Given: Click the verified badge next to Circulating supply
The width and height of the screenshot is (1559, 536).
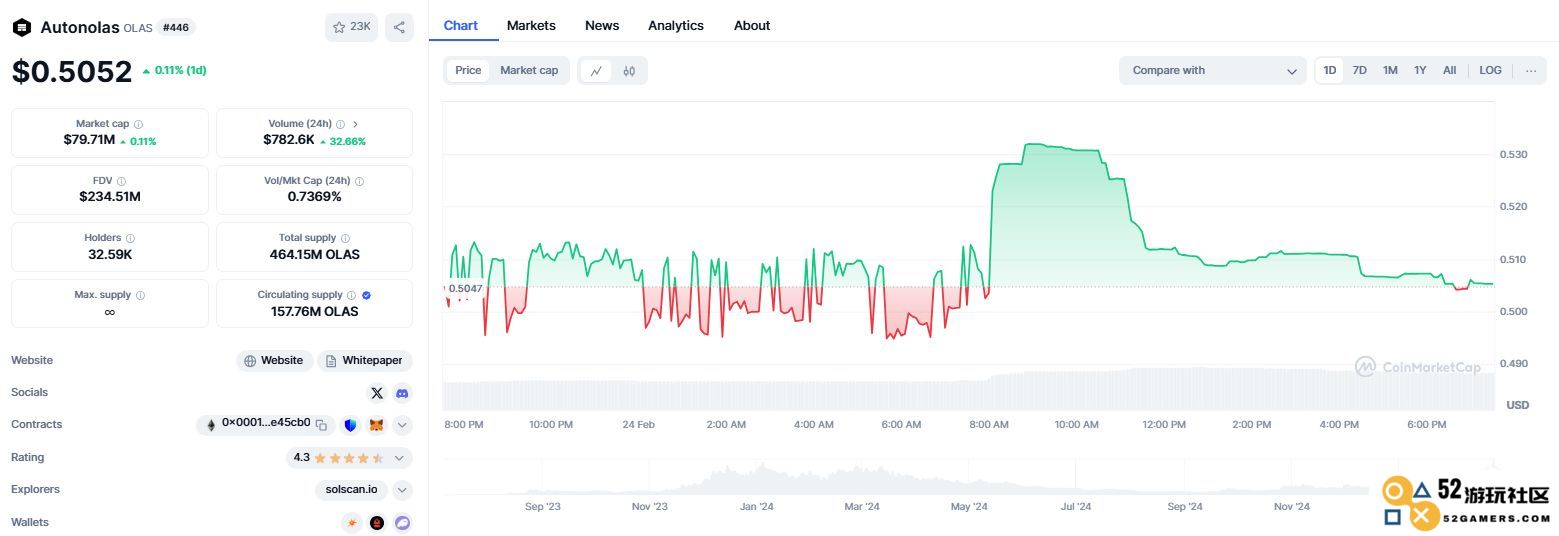Looking at the screenshot, I should 366,295.
